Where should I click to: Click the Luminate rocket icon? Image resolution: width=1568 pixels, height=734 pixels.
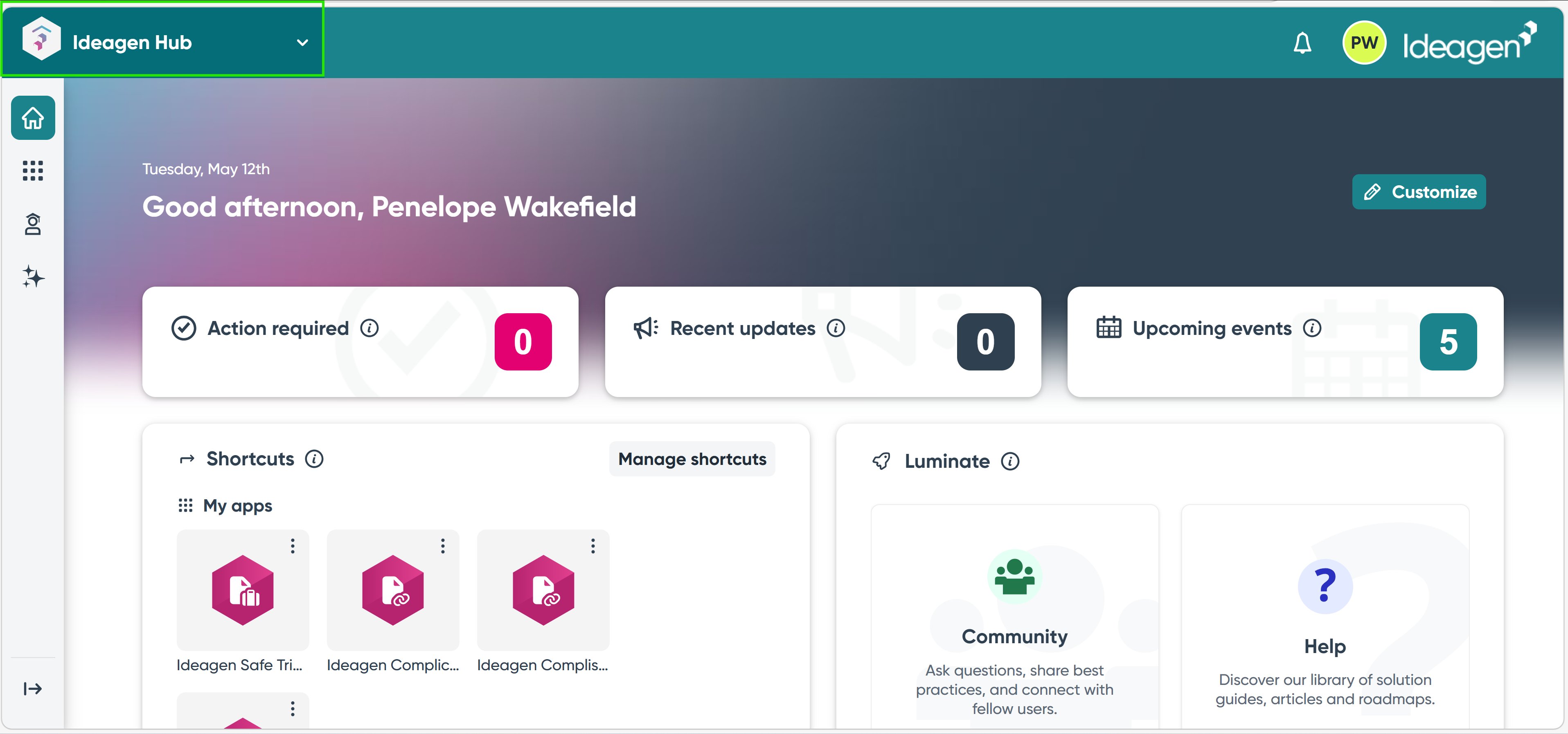(x=881, y=462)
